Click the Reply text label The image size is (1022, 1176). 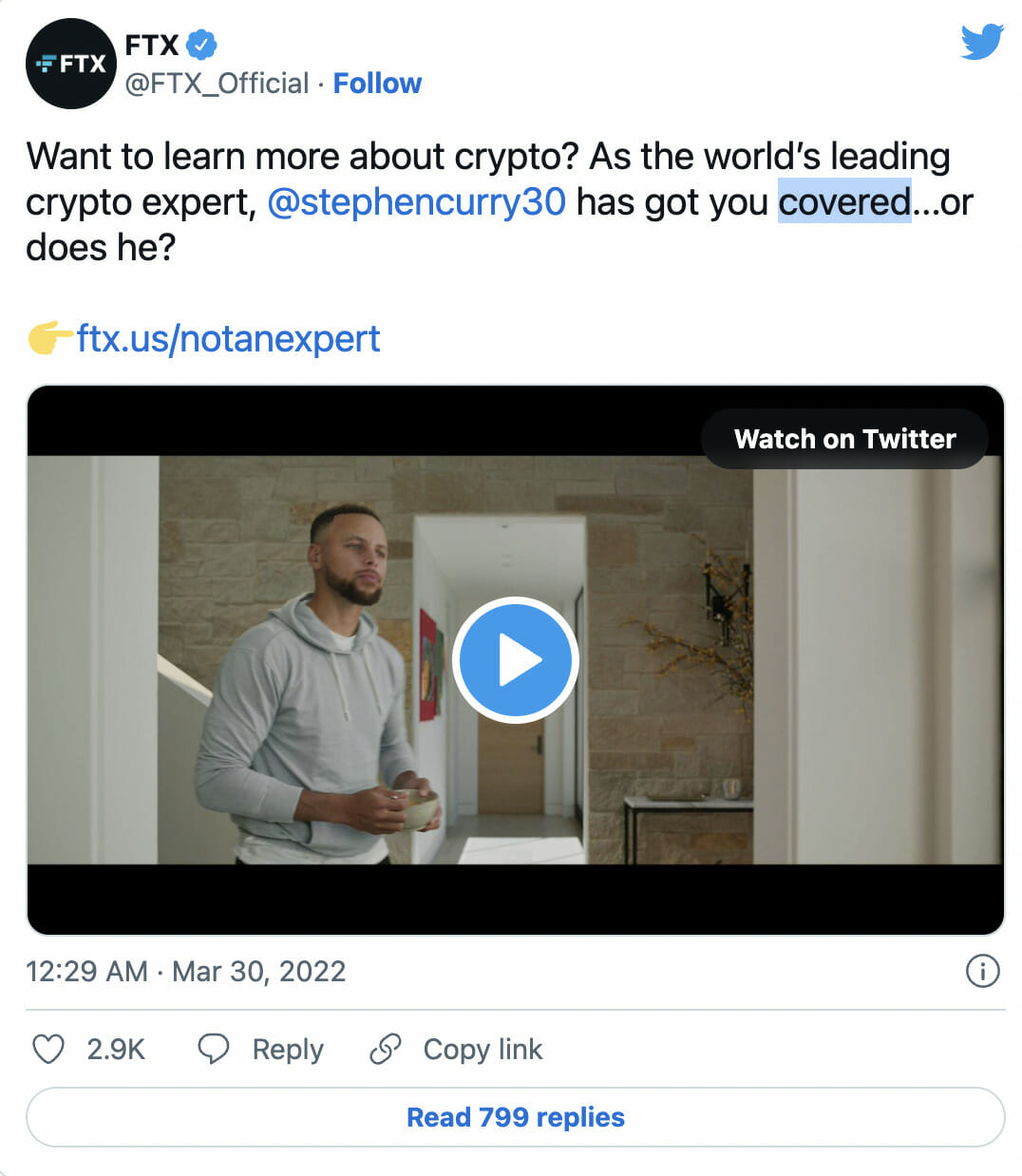click(288, 1050)
